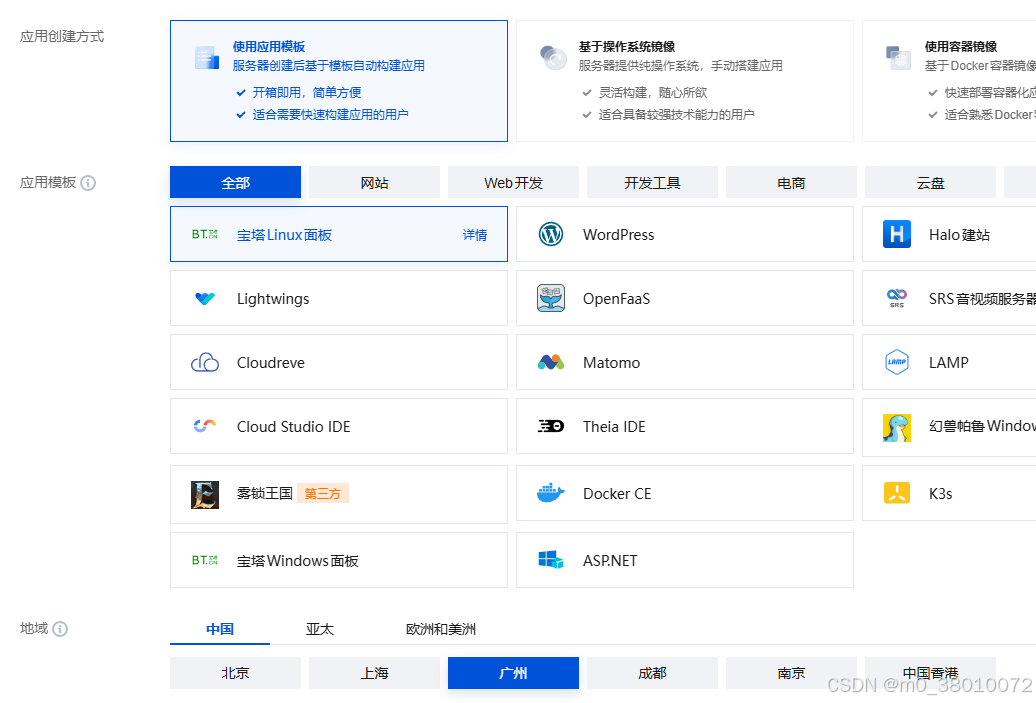Choose the 成都 region button
Screen dimensions: 1036x703
tap(652, 673)
